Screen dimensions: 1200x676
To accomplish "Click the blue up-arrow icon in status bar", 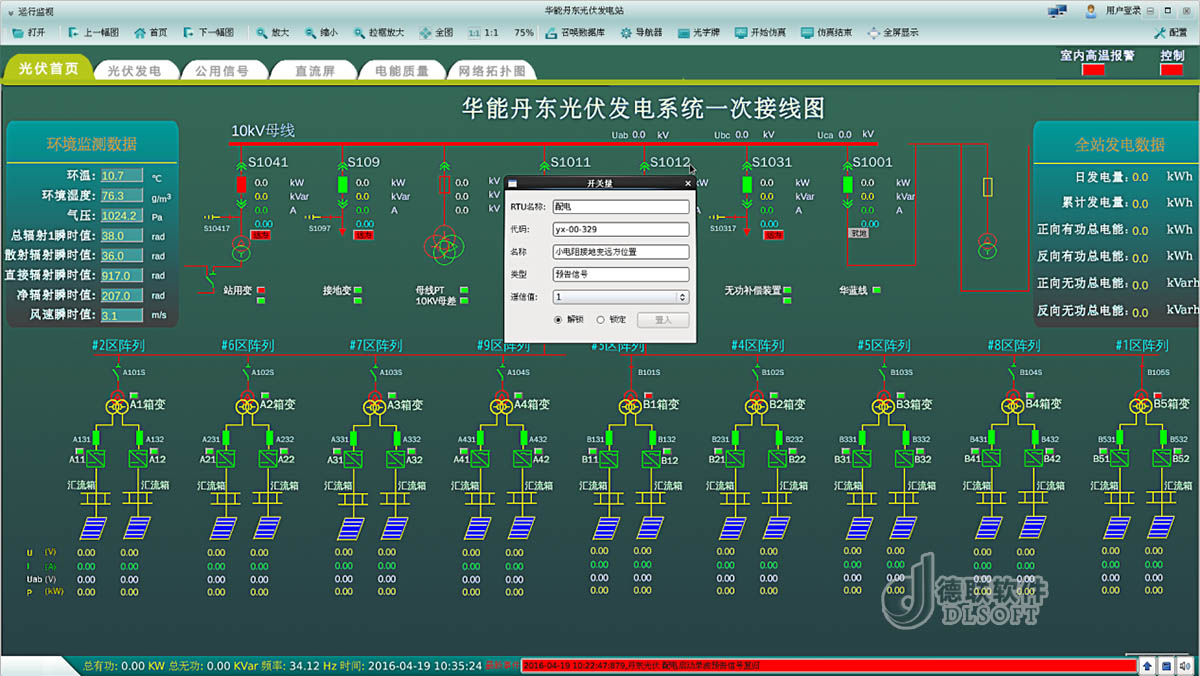I will (x=1147, y=665).
